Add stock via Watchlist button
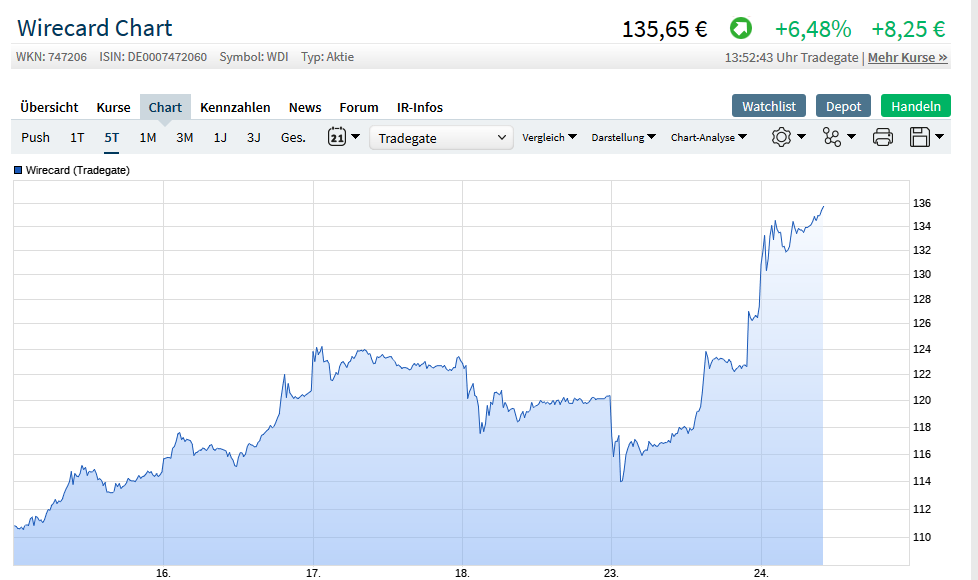The width and height of the screenshot is (978, 580). [x=768, y=106]
